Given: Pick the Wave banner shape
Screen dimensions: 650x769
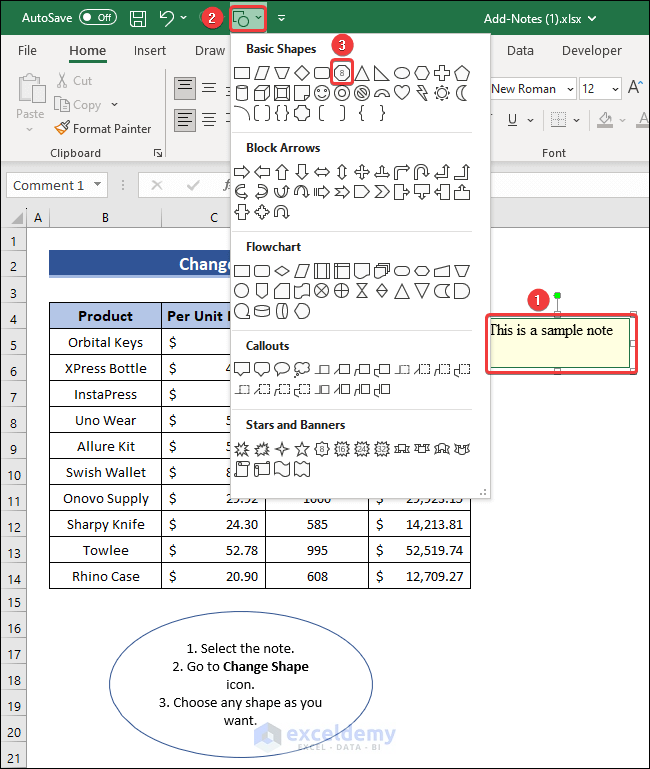Looking at the screenshot, I should pyautogui.click(x=282, y=469).
